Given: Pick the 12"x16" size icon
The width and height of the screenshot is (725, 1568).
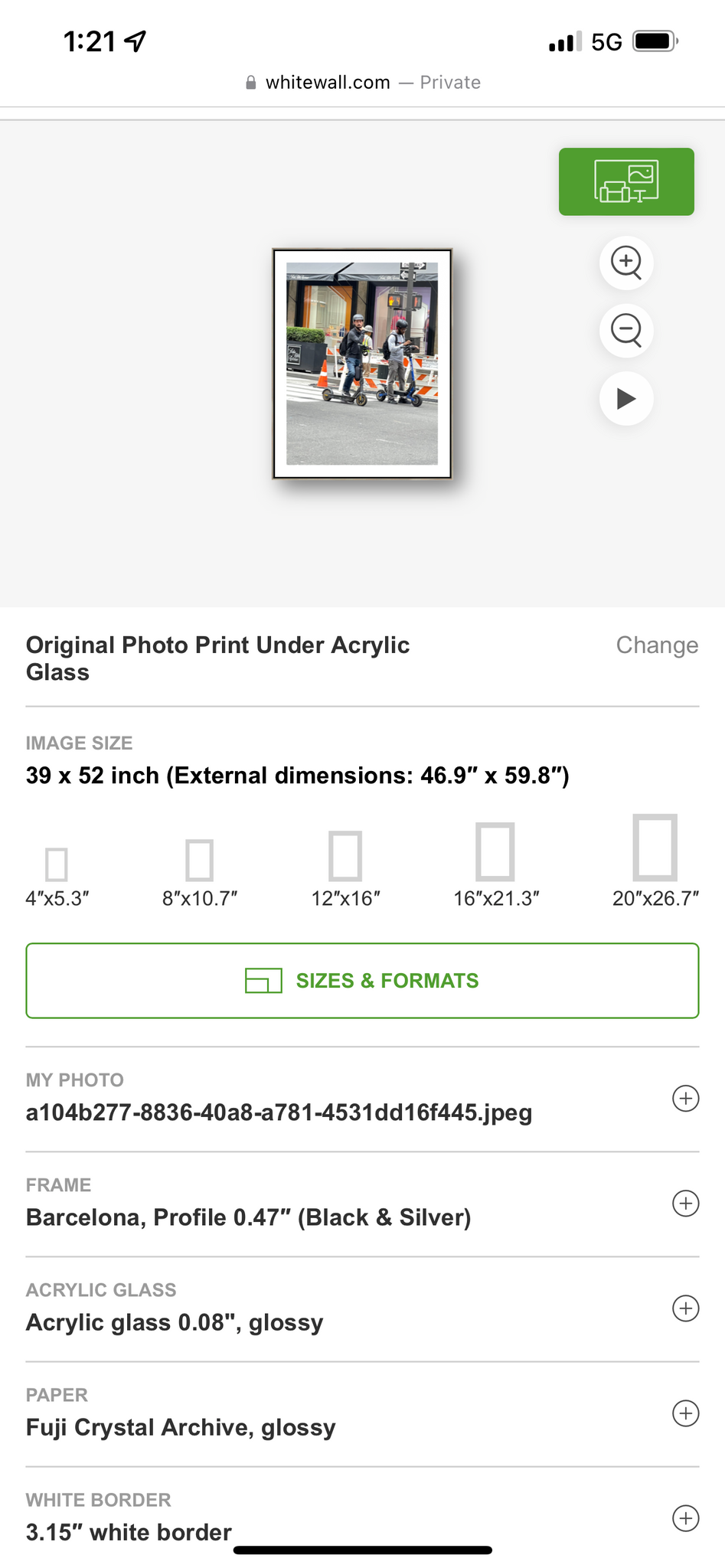Looking at the screenshot, I should click(345, 856).
